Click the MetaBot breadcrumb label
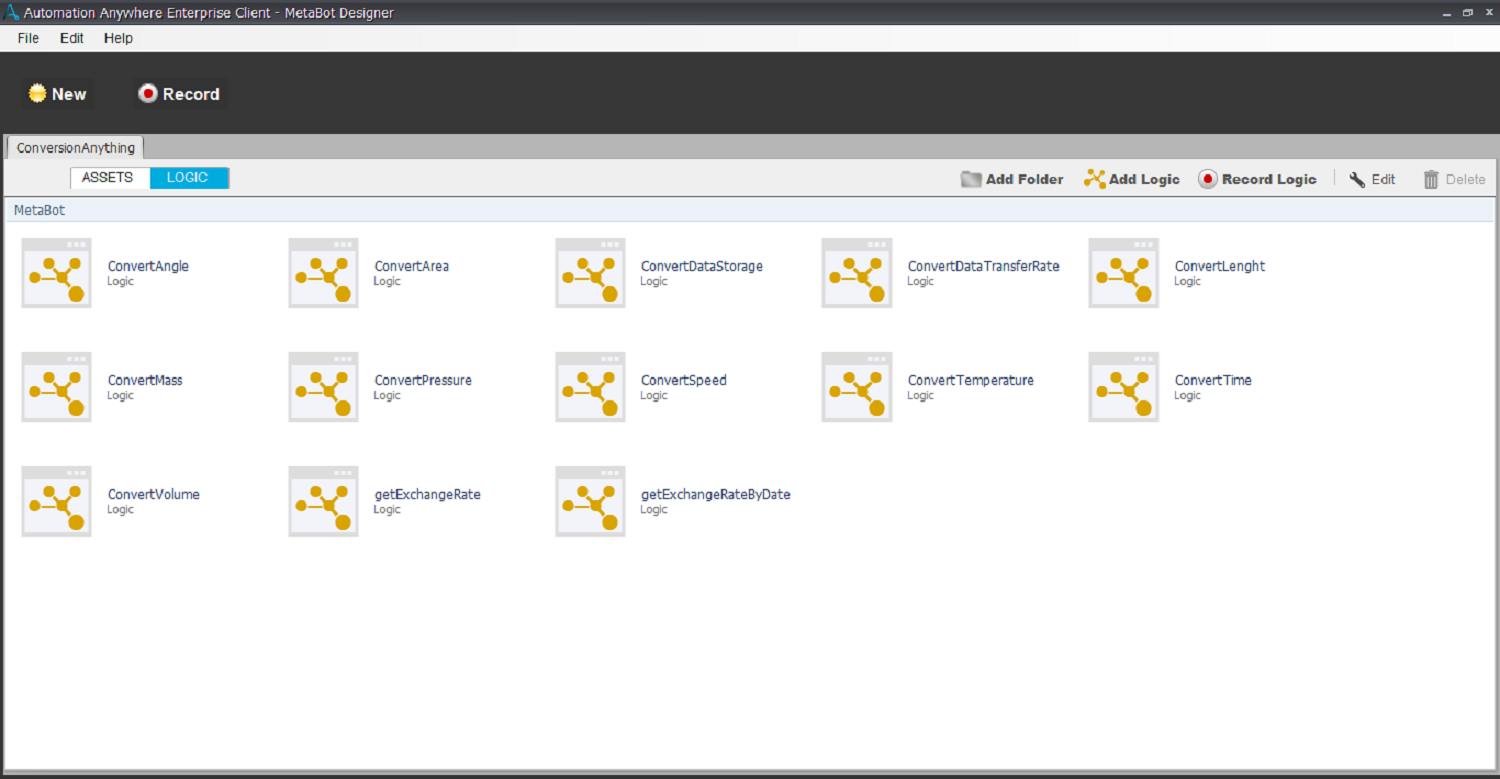The height and width of the screenshot is (779, 1500). 39,210
